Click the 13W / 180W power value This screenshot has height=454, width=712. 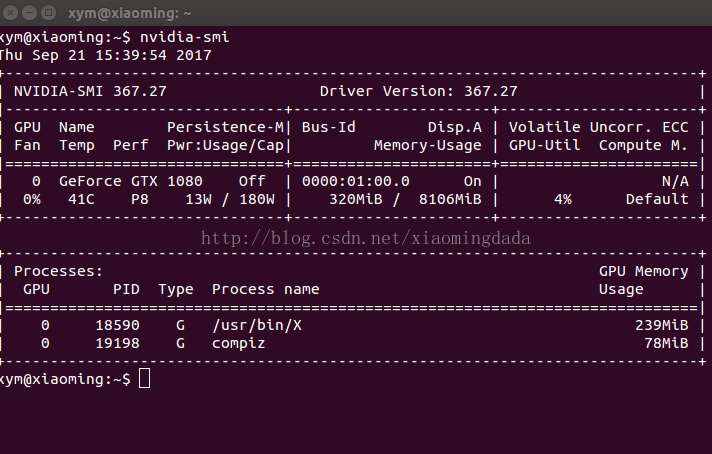click(x=230, y=199)
